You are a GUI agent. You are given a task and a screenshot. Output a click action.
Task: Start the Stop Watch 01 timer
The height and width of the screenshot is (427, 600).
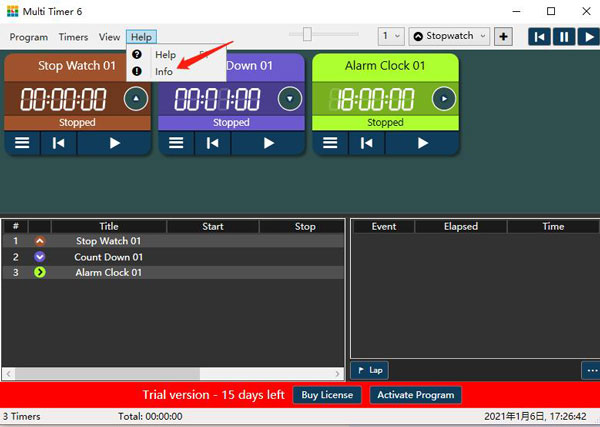click(x=114, y=143)
